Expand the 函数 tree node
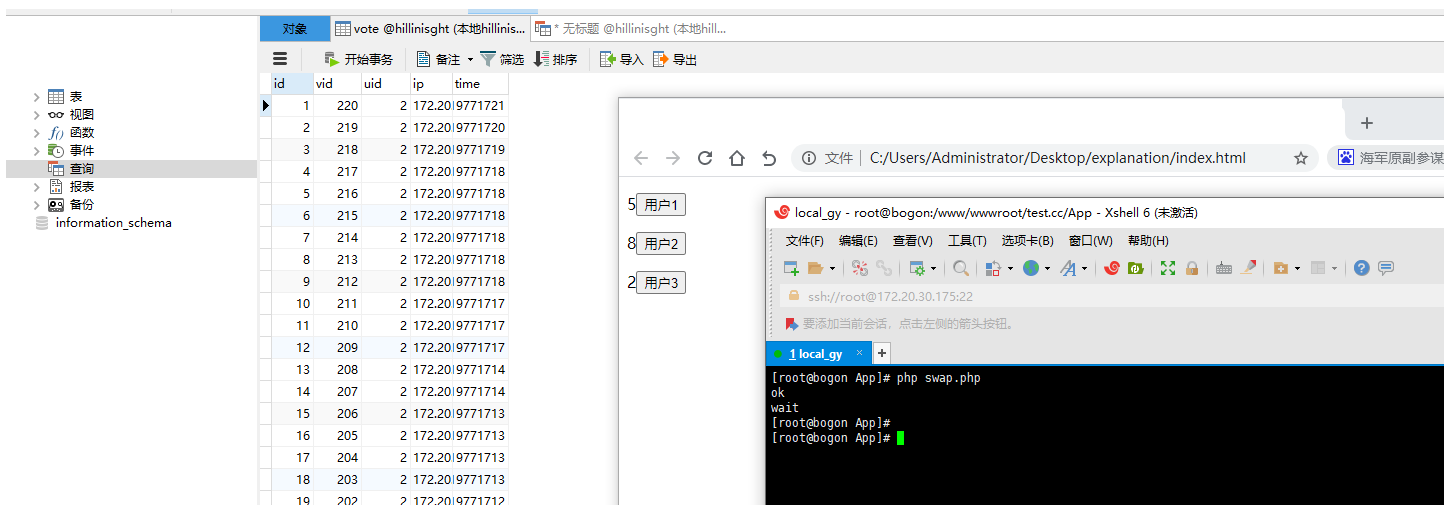Viewport: 1449px width, 517px height. (37, 133)
